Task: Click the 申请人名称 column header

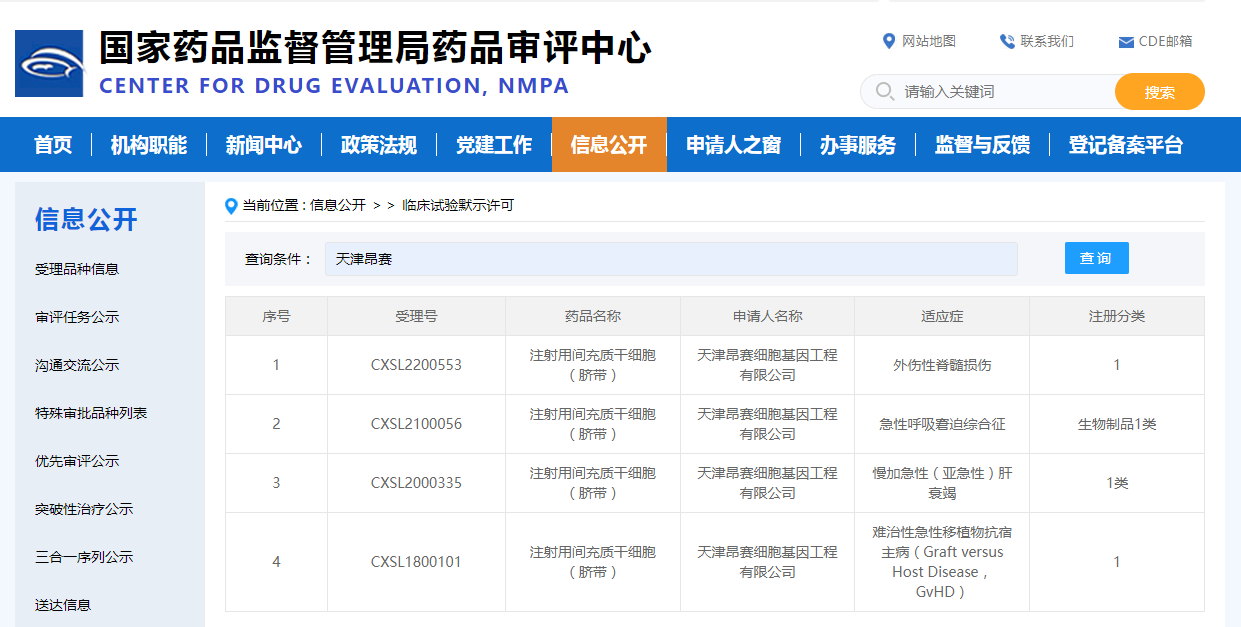Action: coord(767,316)
